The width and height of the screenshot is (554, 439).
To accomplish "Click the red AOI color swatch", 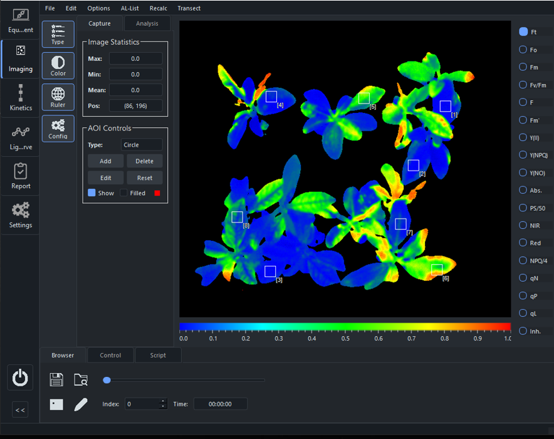I will coord(157,193).
